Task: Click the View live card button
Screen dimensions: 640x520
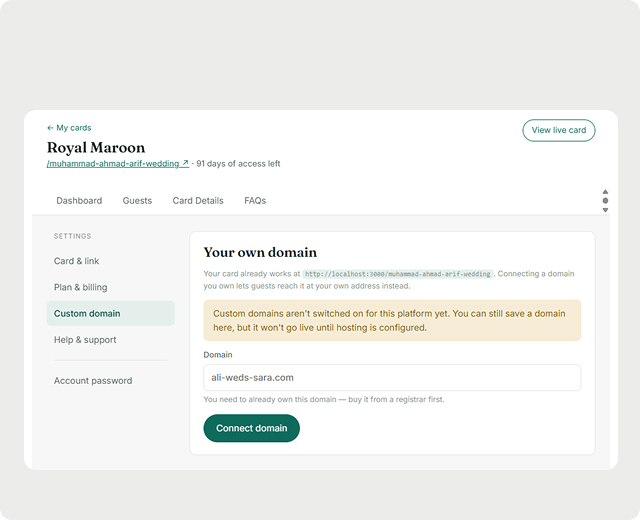Action: pos(559,130)
